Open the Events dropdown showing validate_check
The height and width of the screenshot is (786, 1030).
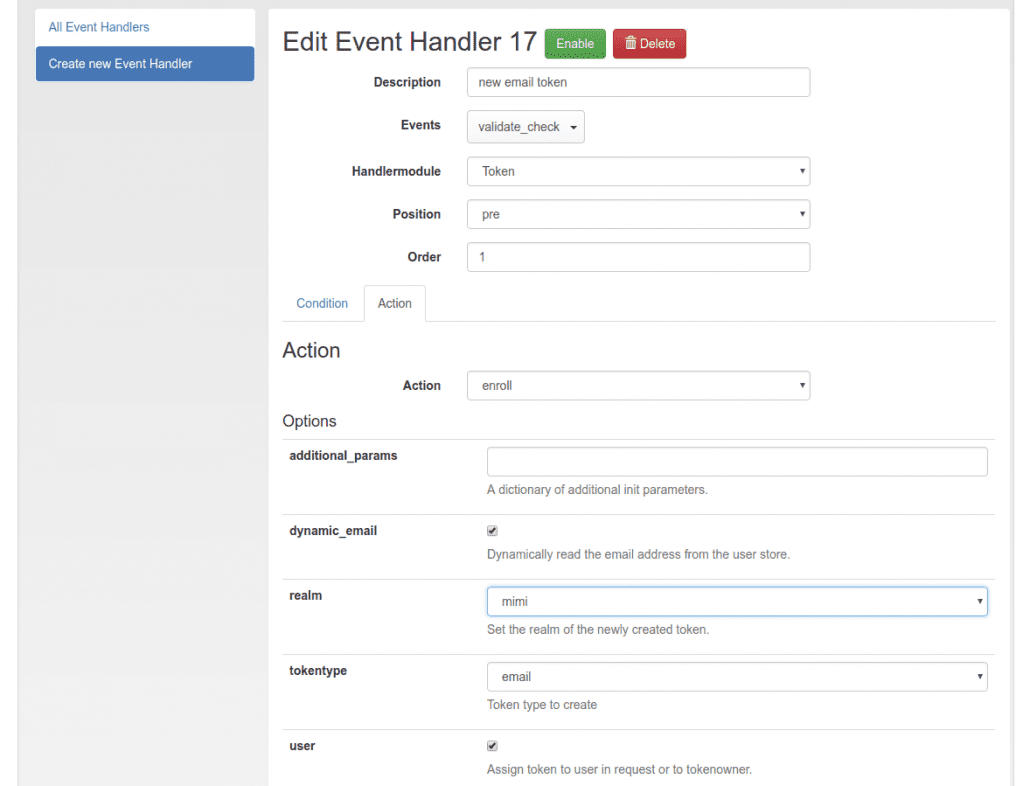click(525, 127)
